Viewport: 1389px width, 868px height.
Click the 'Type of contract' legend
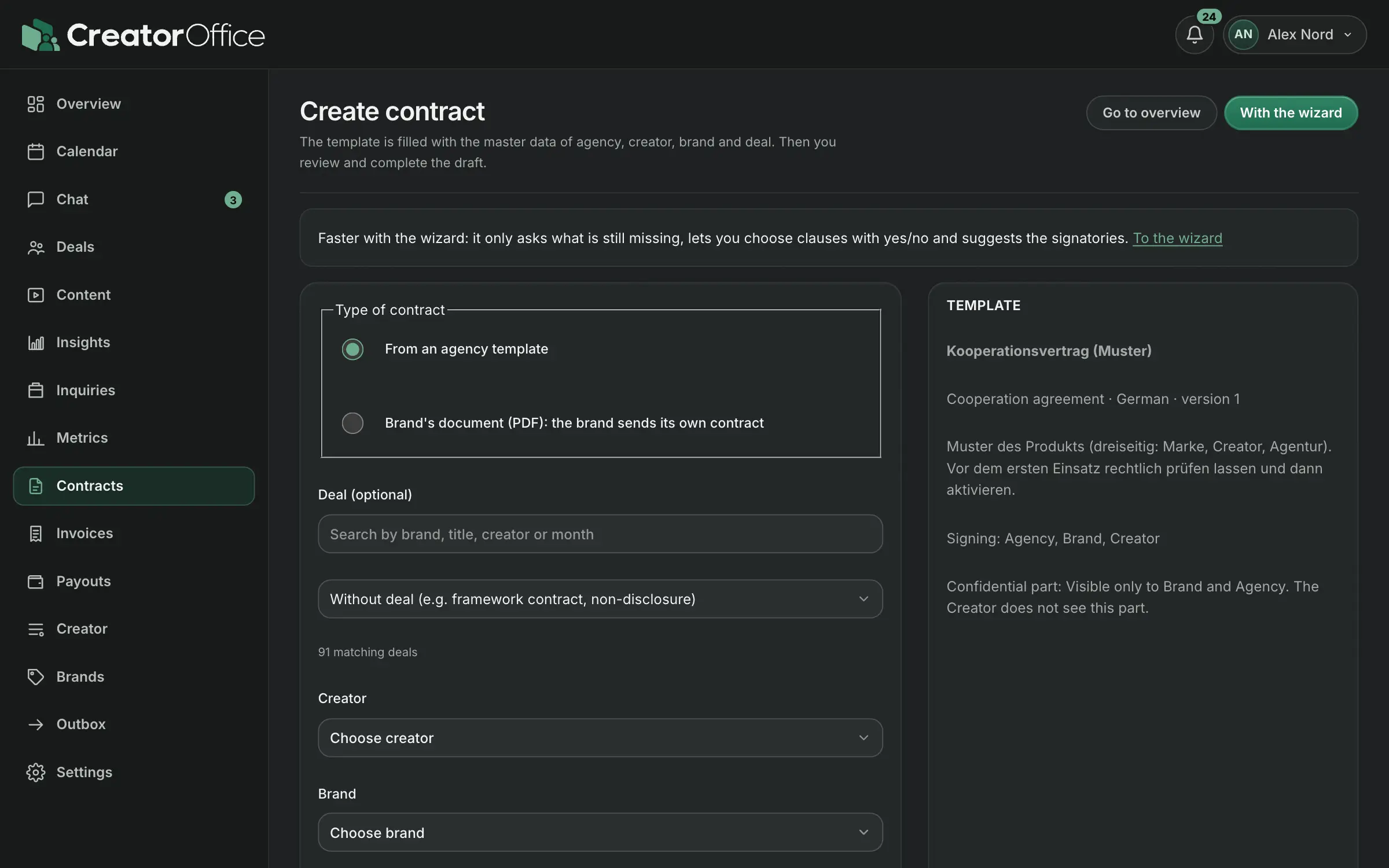(390, 310)
